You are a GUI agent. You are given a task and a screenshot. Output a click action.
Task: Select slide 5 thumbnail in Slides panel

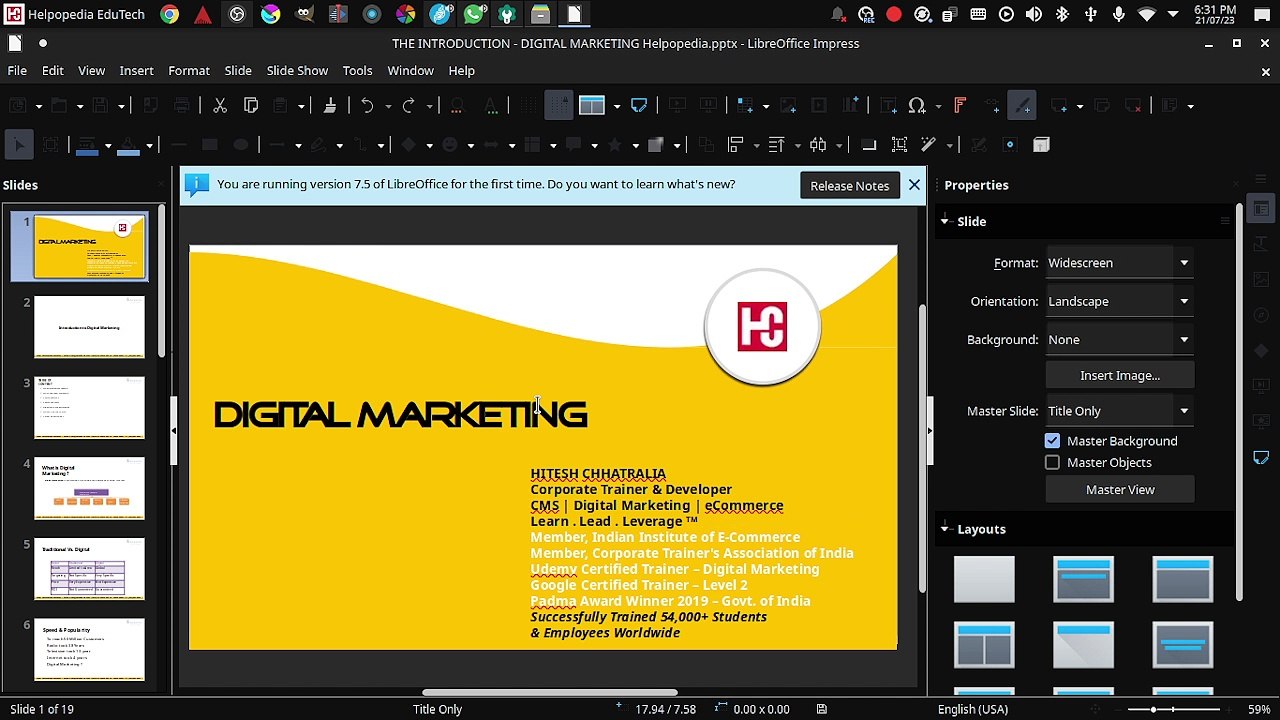coord(89,569)
